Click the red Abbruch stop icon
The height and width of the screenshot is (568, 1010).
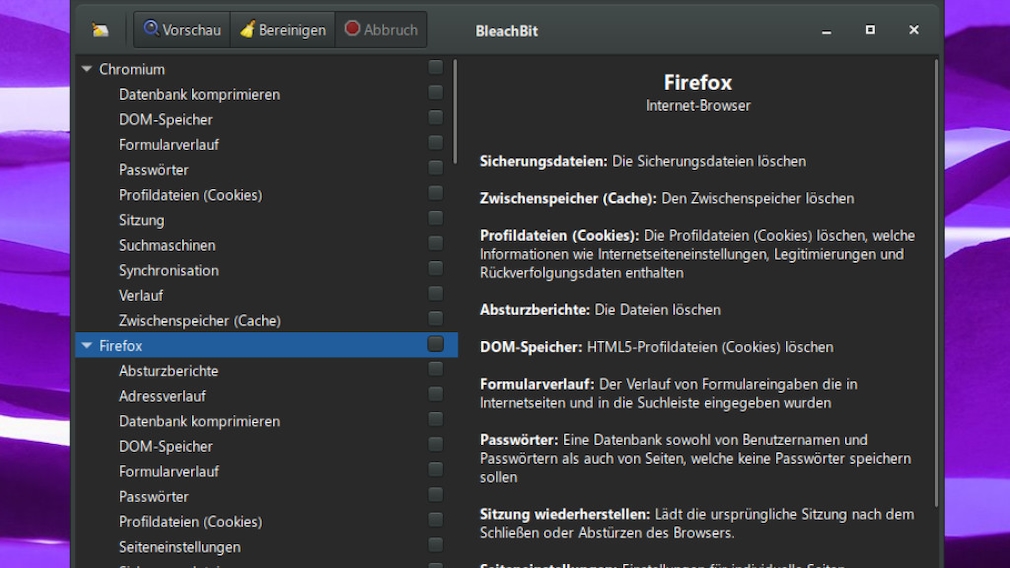point(352,29)
